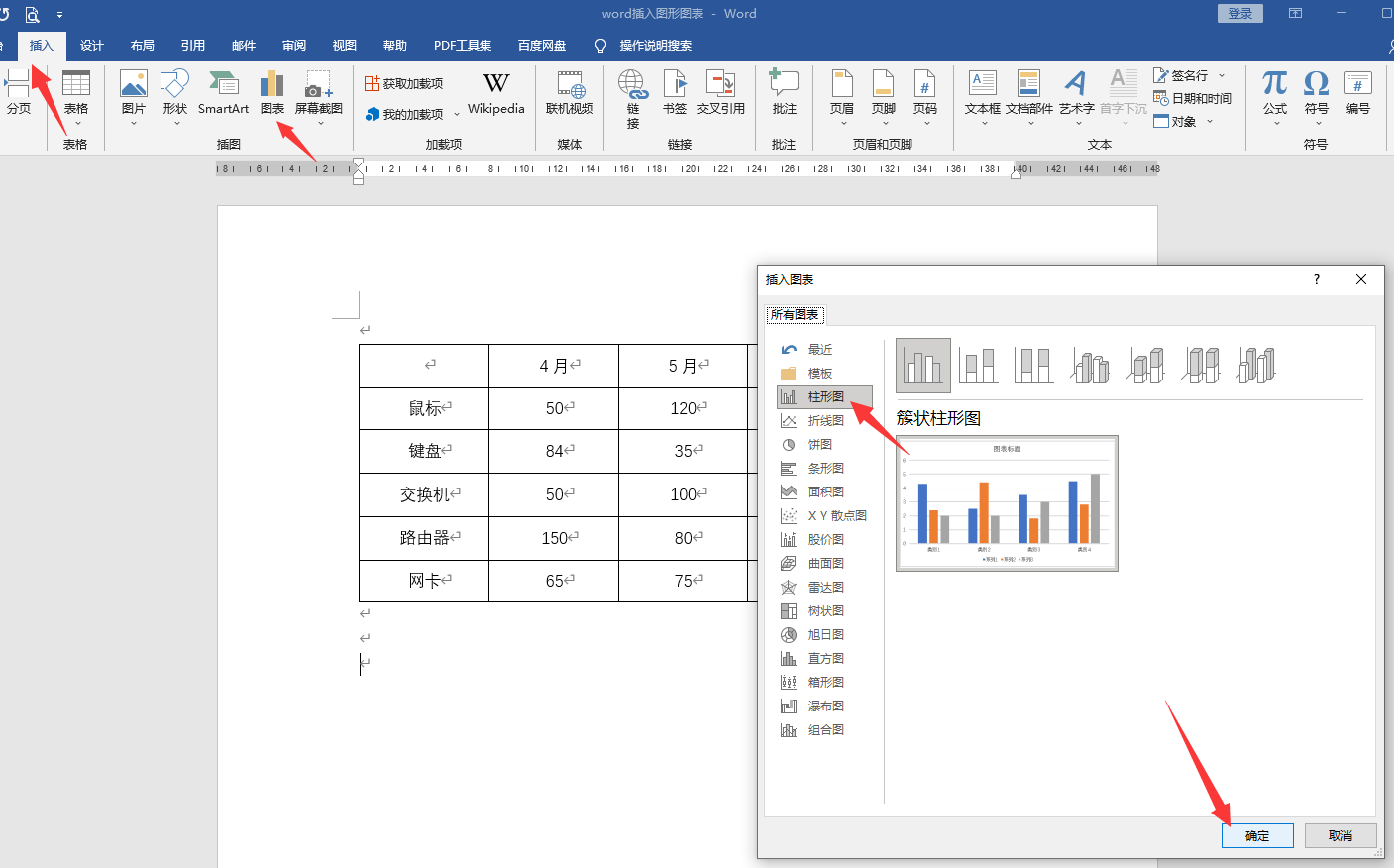Screen dimensions: 1394x868
Task: Select 3-D column chart subtype (last)
Action: [x=1256, y=366]
